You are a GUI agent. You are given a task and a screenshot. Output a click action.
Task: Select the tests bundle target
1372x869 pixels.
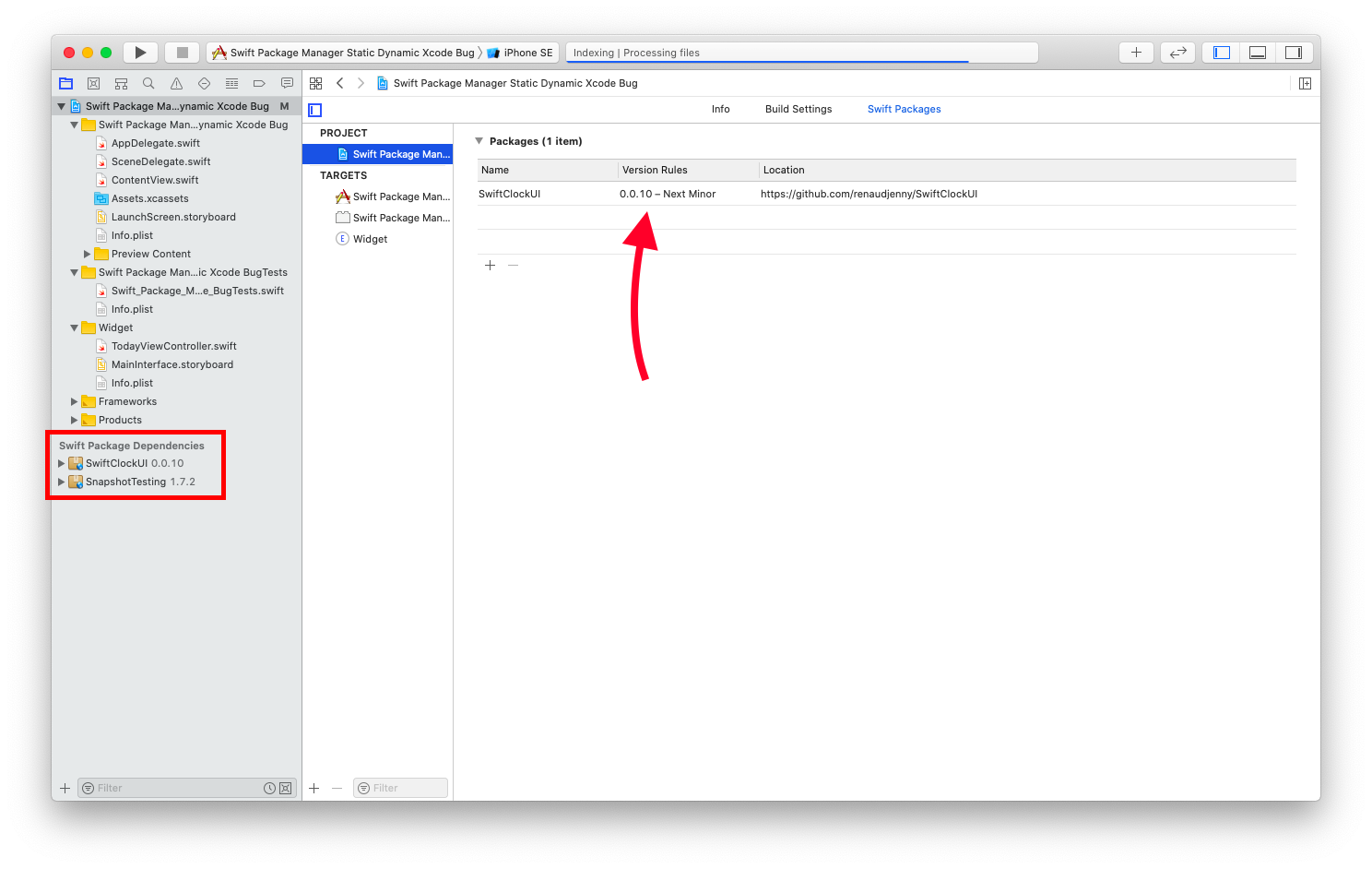click(x=378, y=218)
